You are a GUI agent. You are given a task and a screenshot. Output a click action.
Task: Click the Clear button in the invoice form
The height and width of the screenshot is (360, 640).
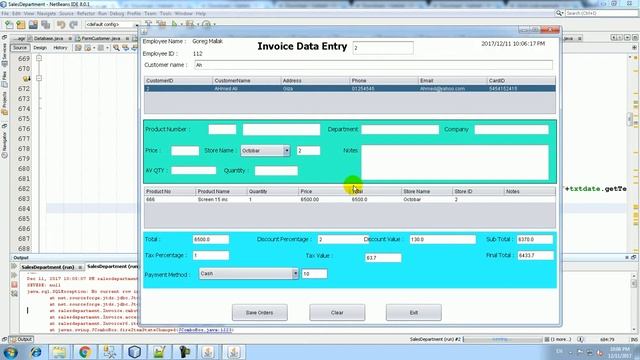[x=337, y=313]
